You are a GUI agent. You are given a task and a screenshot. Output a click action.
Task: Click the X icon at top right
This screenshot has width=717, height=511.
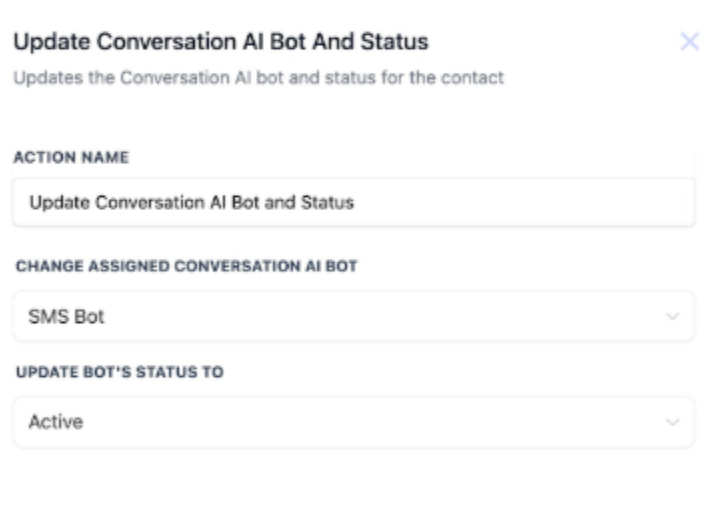689,42
